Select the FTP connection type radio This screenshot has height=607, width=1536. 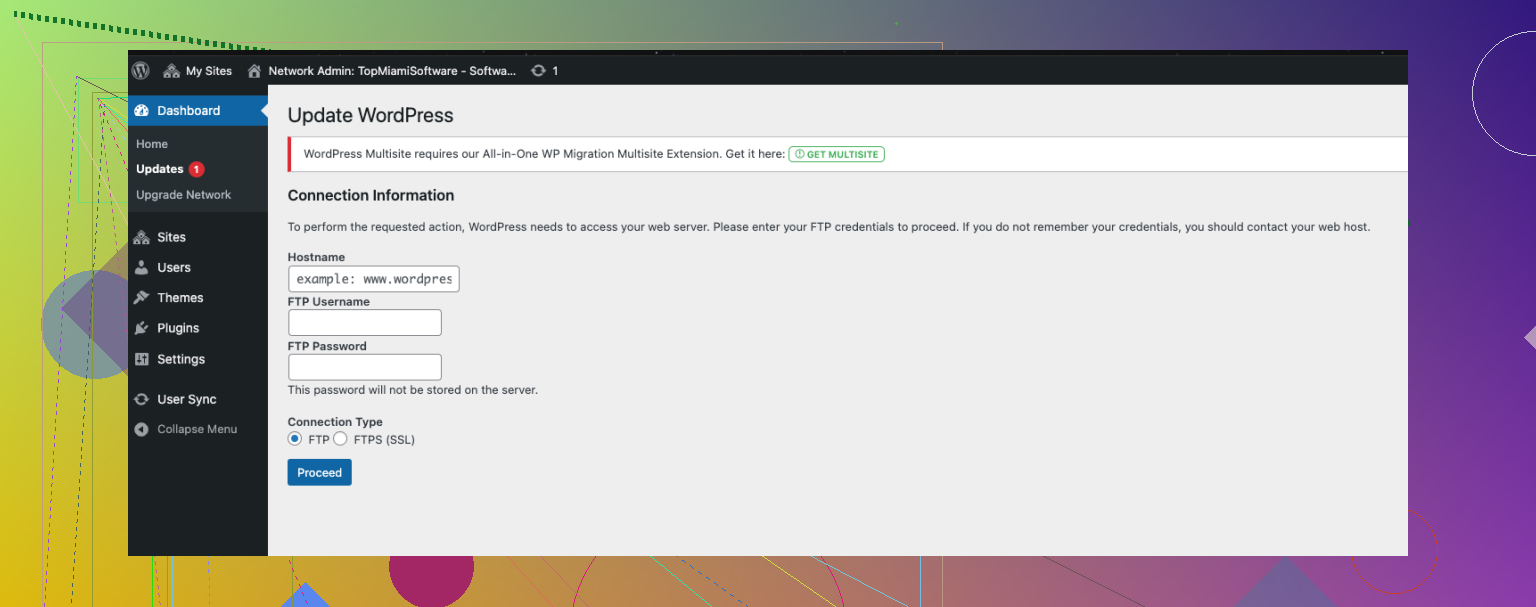294,439
